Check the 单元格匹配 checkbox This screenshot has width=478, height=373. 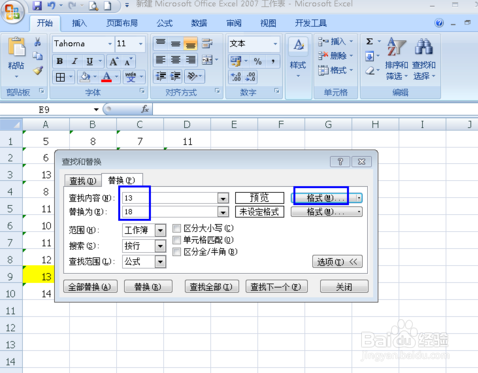pyautogui.click(x=176, y=240)
